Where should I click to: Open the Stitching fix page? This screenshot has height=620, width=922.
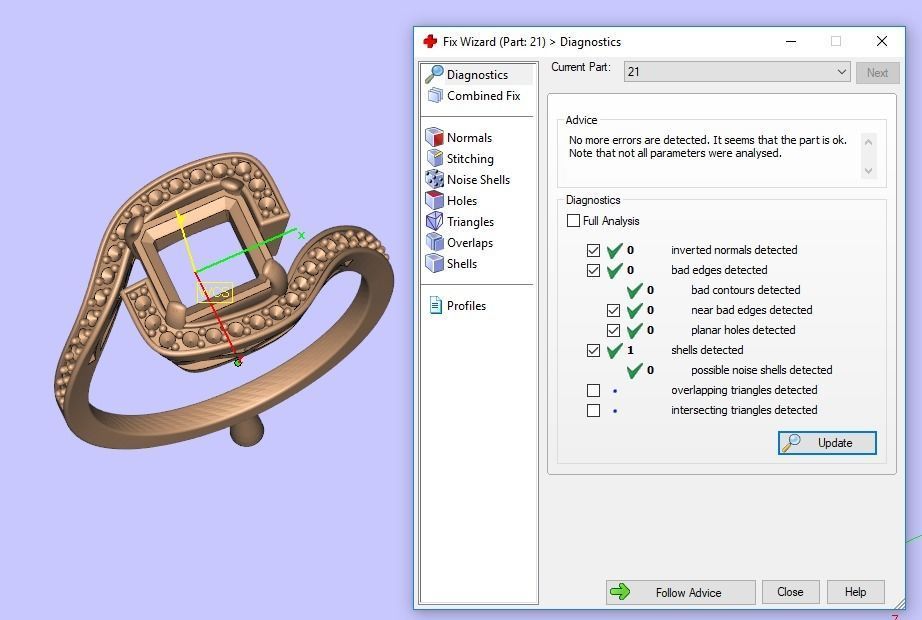point(470,159)
